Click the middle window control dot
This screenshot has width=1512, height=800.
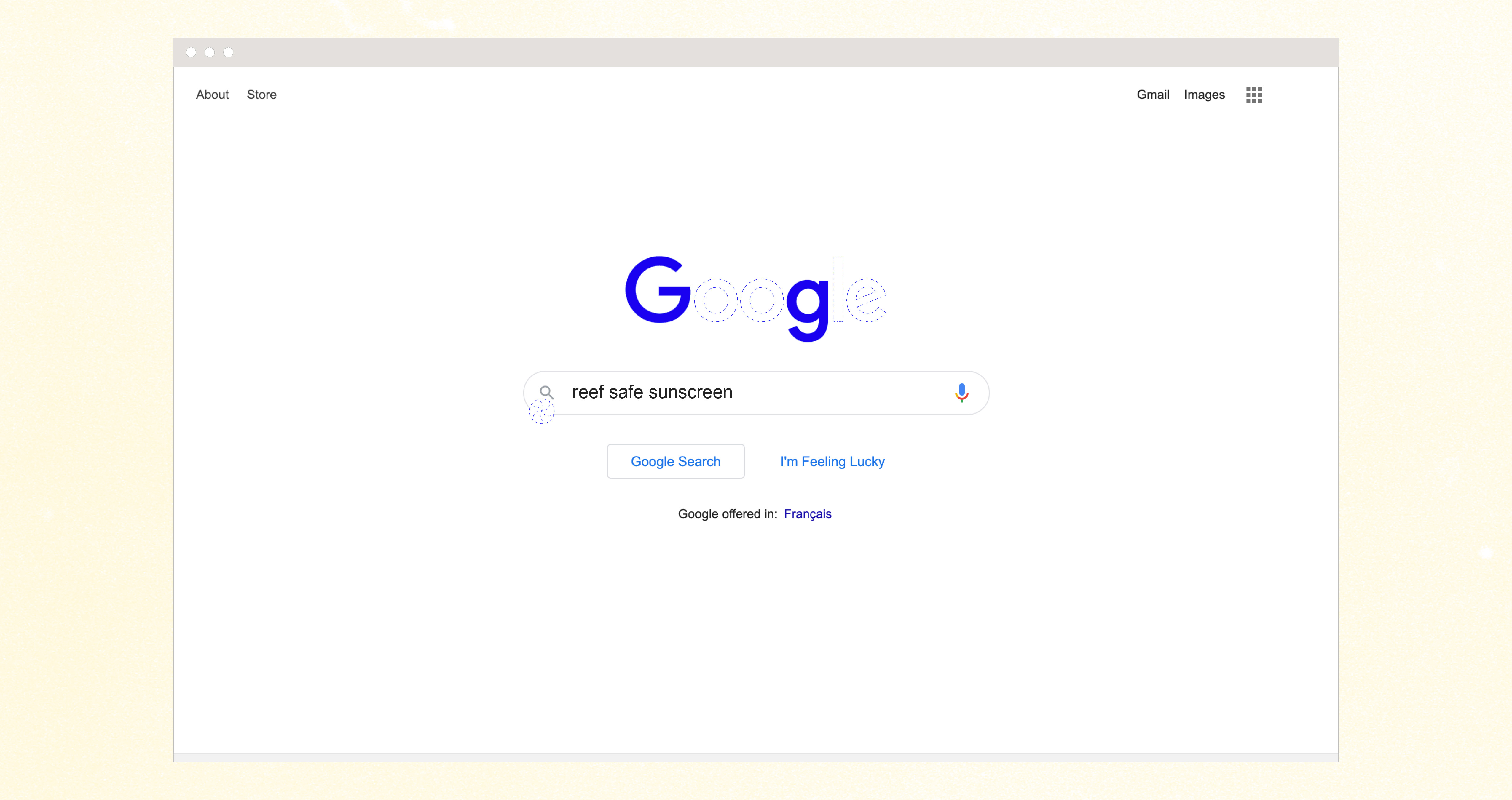(210, 52)
